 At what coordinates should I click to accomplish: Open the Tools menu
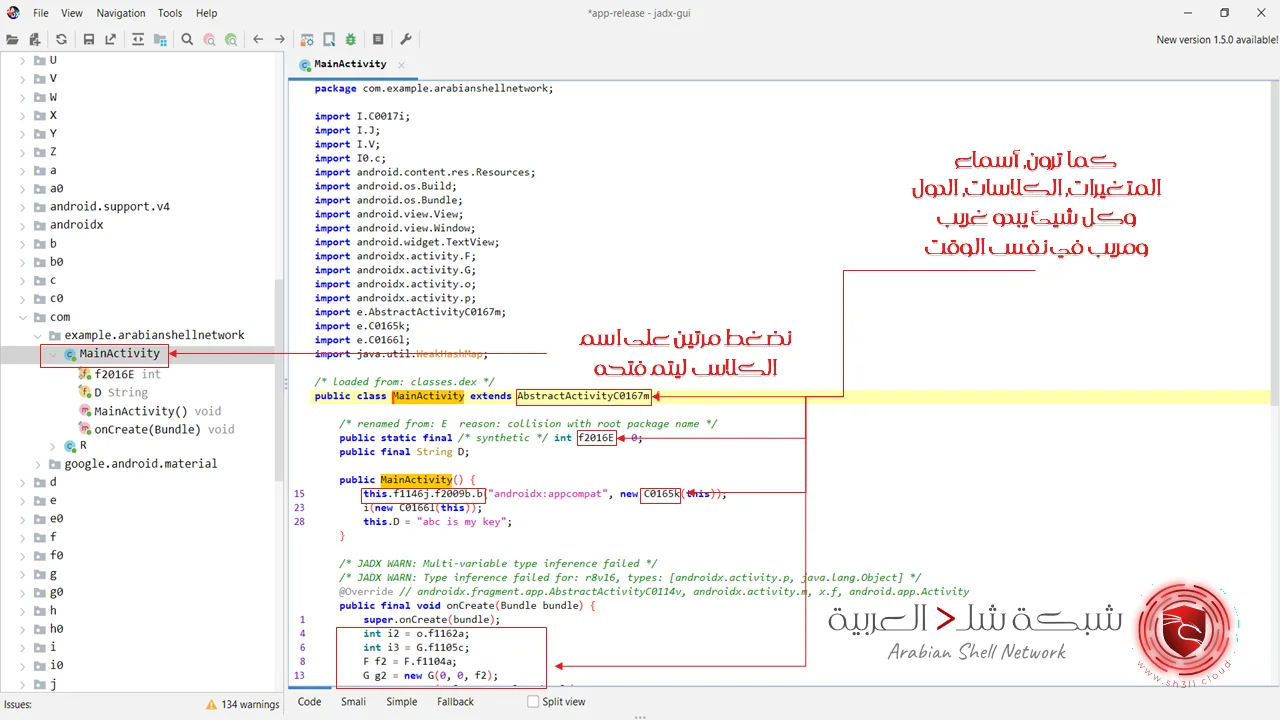tap(170, 13)
